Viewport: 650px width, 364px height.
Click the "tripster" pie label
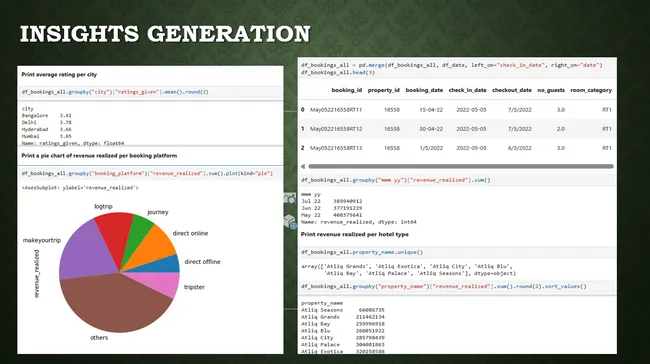tap(194, 287)
